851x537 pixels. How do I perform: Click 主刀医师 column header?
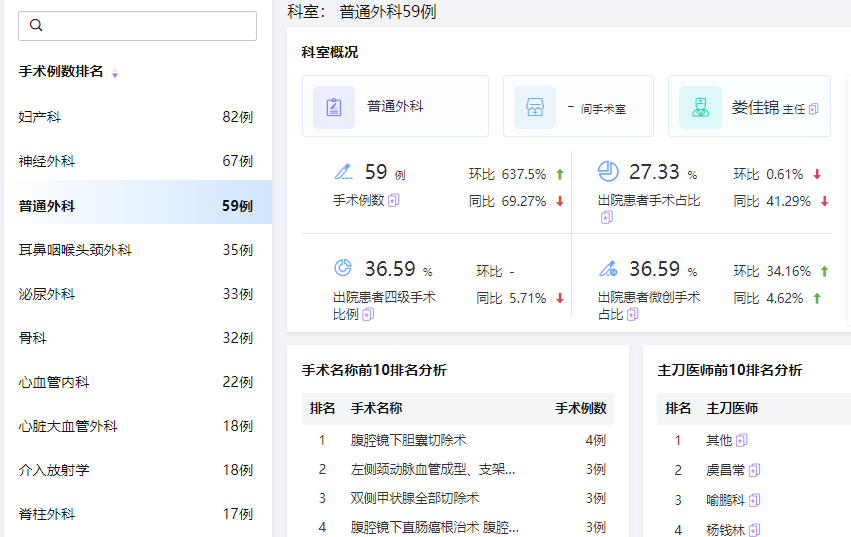(x=732, y=408)
